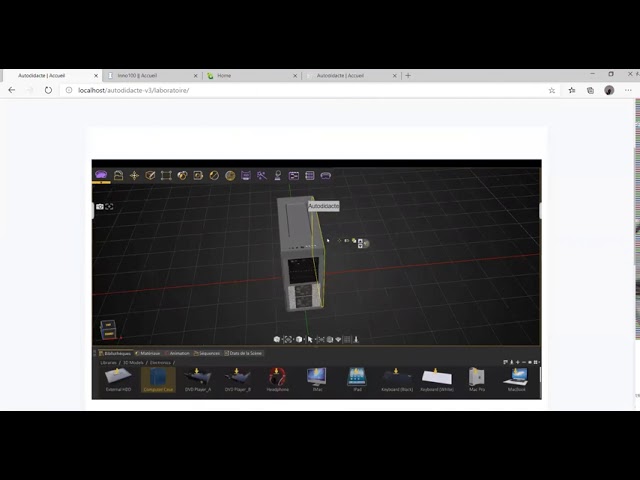Viewport: 640px width, 480px height.
Task: Click the joystick/stamp toolbar icon
Action: point(278,176)
